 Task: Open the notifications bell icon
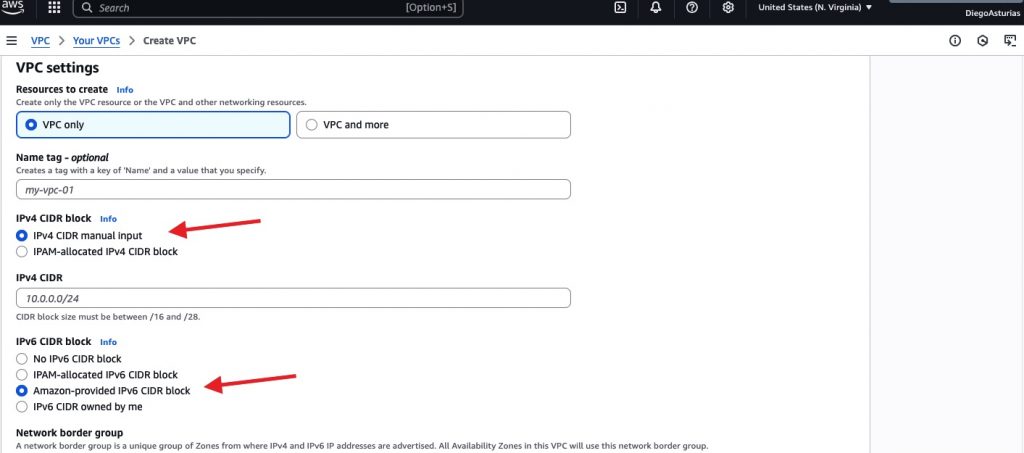pyautogui.click(x=656, y=7)
